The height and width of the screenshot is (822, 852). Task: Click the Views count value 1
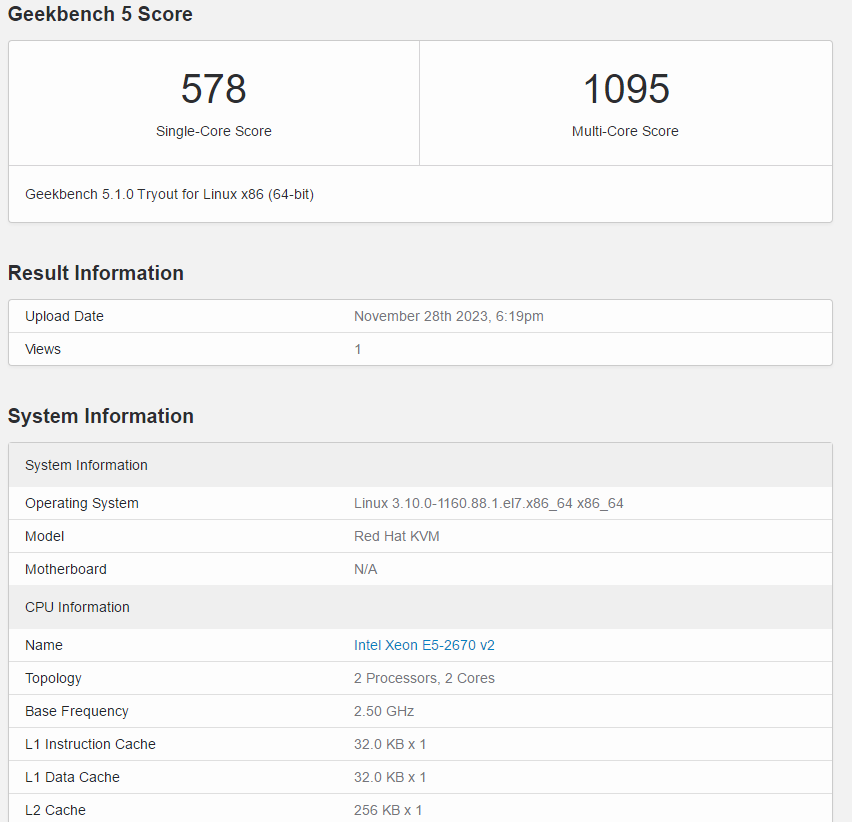[x=358, y=349]
